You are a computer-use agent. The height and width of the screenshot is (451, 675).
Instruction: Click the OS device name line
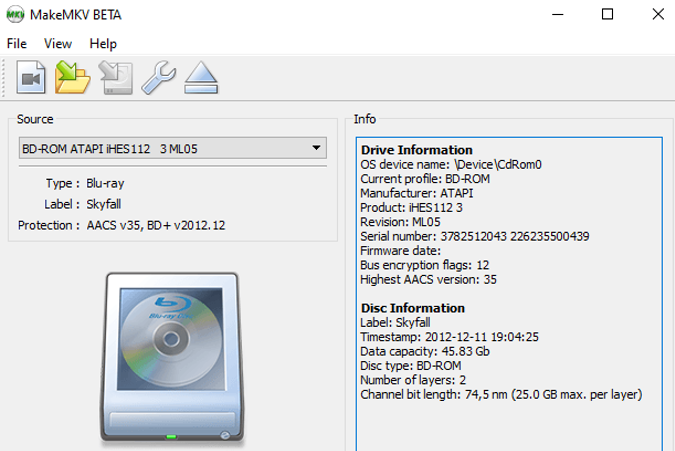(x=451, y=164)
